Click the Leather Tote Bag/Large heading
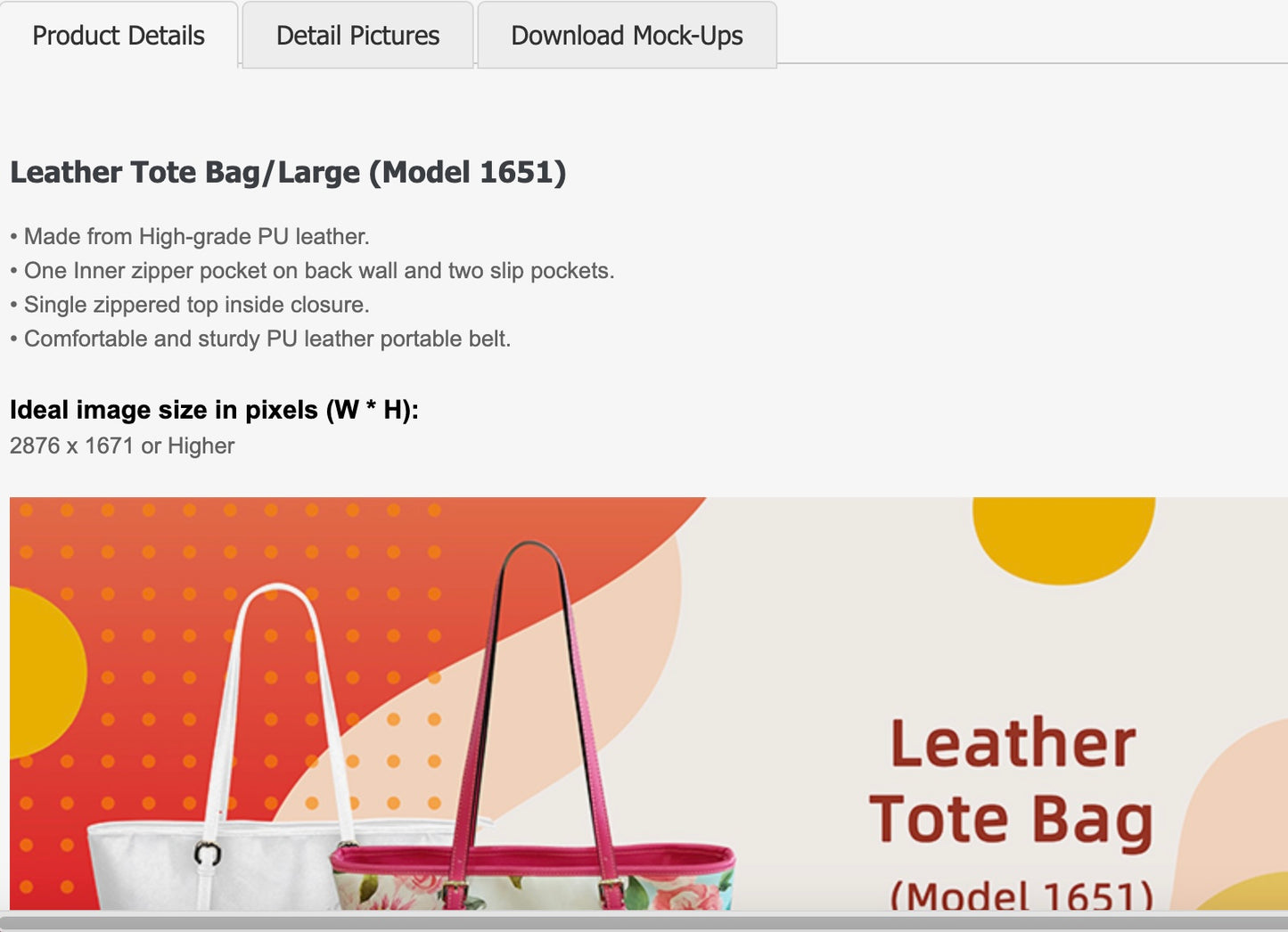Screen dimensions: 1288x932 click(x=287, y=172)
